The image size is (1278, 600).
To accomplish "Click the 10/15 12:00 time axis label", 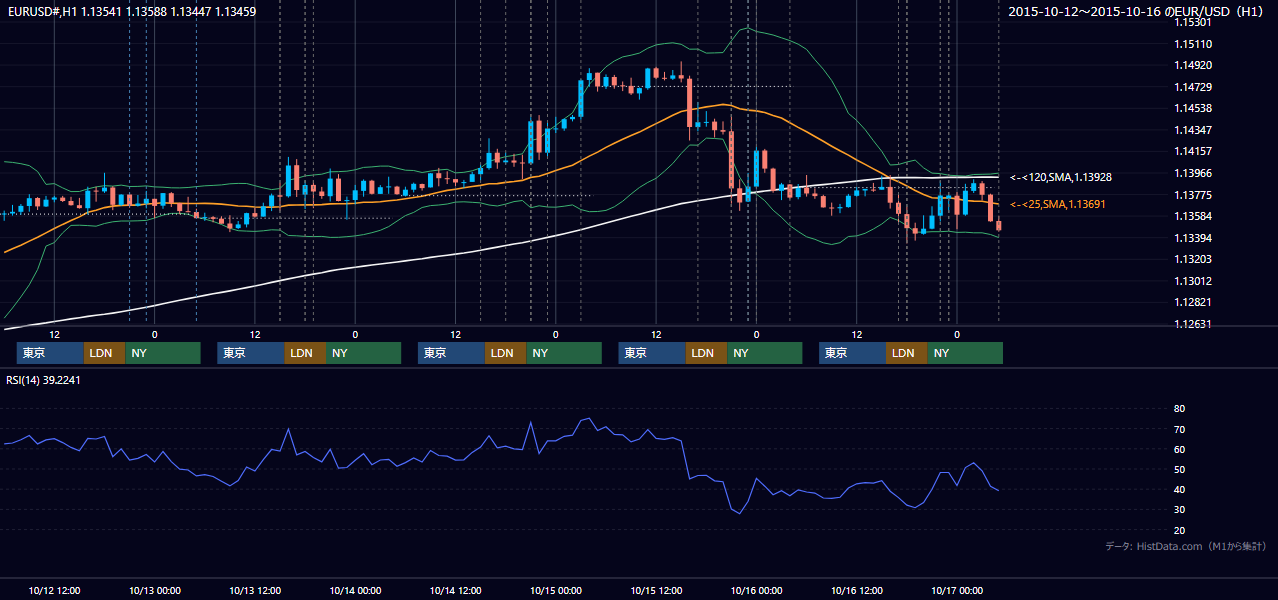I will [x=656, y=590].
